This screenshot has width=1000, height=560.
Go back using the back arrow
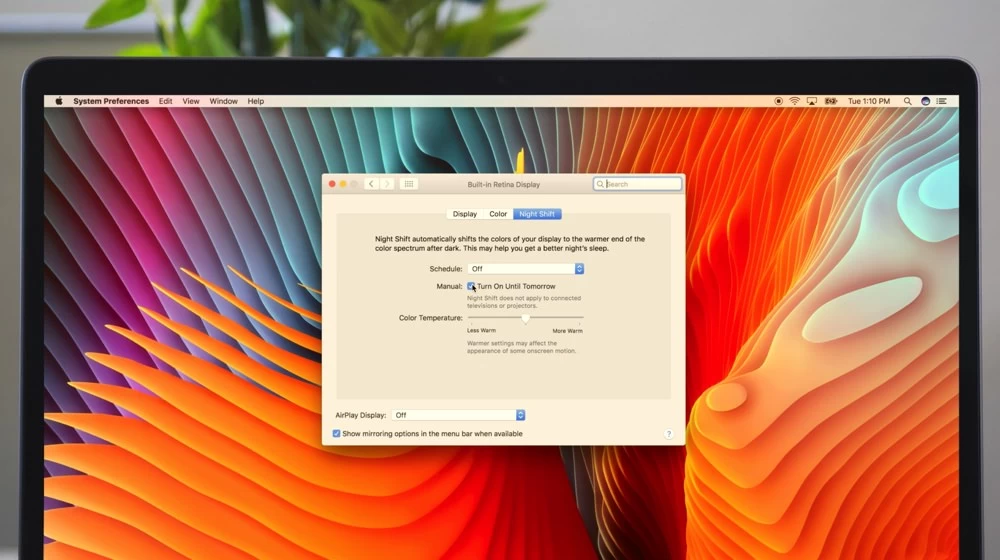click(371, 184)
